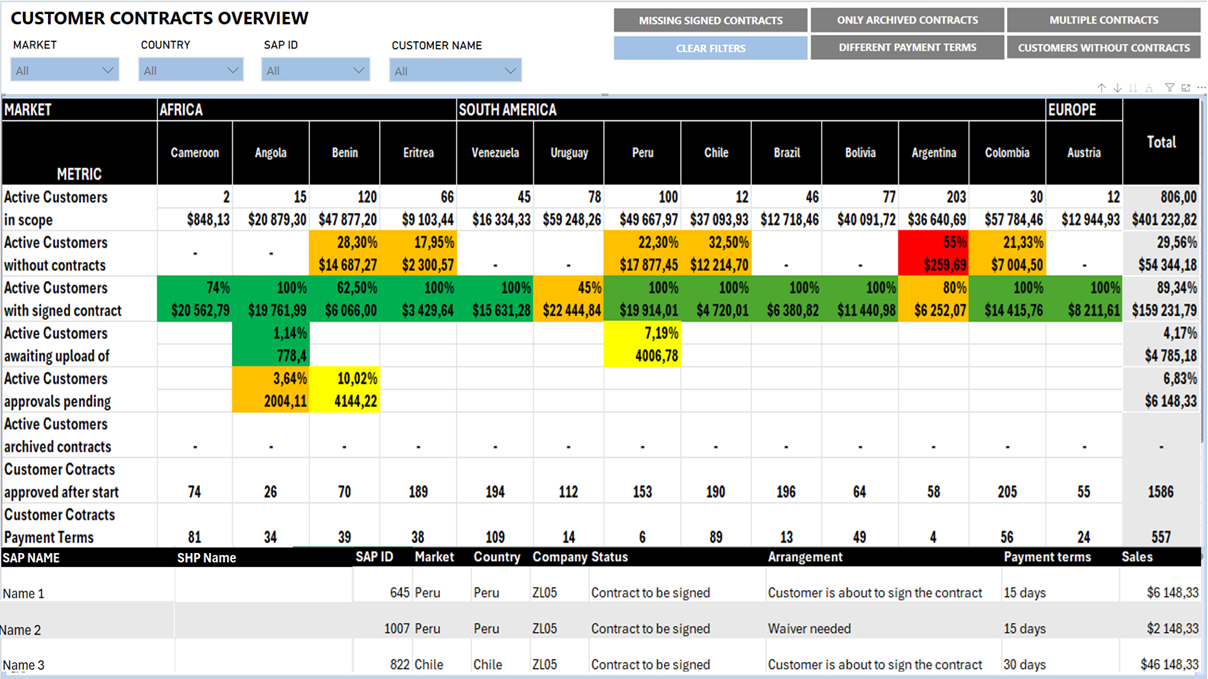The height and width of the screenshot is (679, 1208).
Task: Click the Multiple Contracts button
Action: [x=1103, y=20]
